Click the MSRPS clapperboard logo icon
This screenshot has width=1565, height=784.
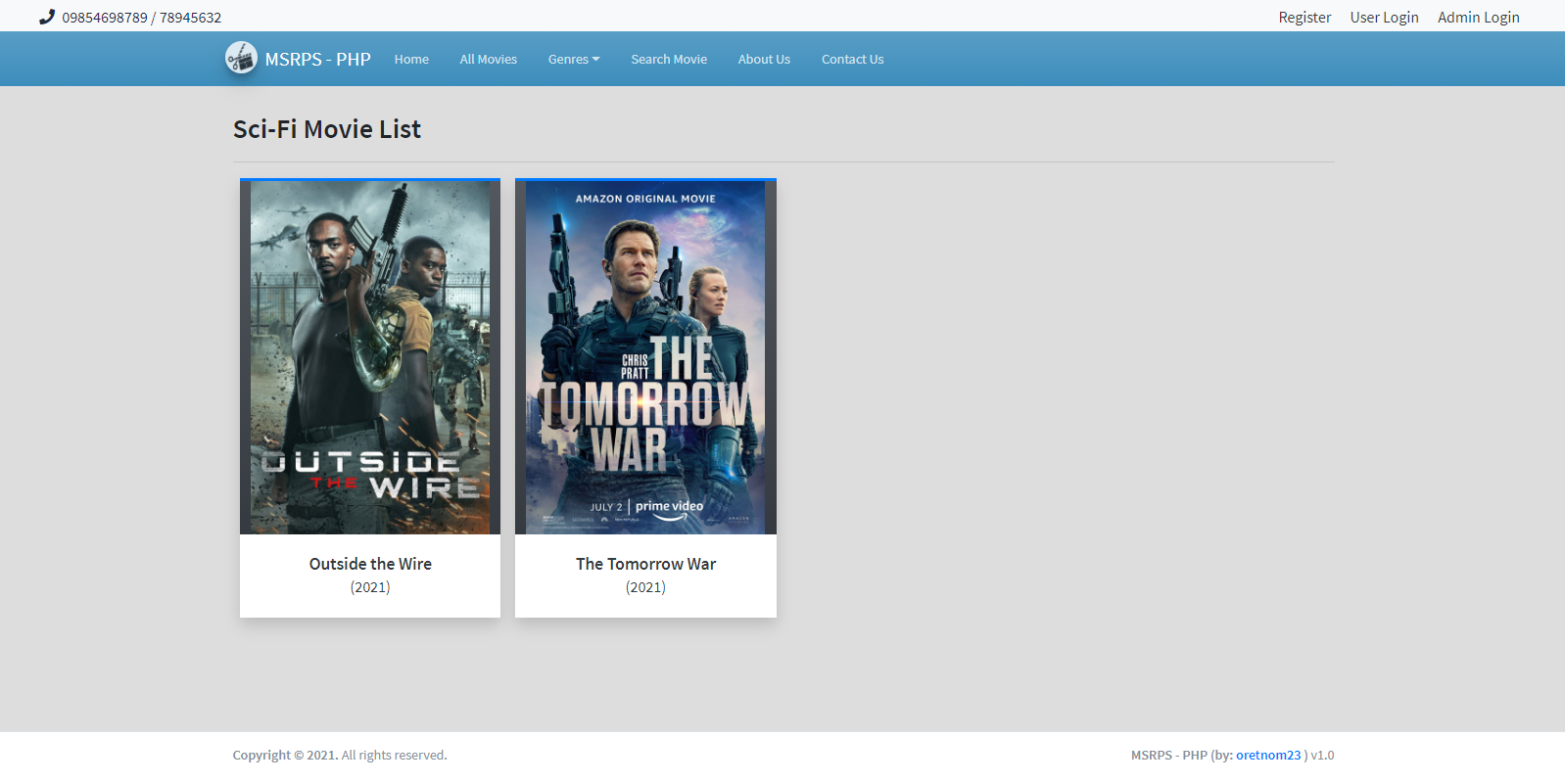[x=241, y=59]
